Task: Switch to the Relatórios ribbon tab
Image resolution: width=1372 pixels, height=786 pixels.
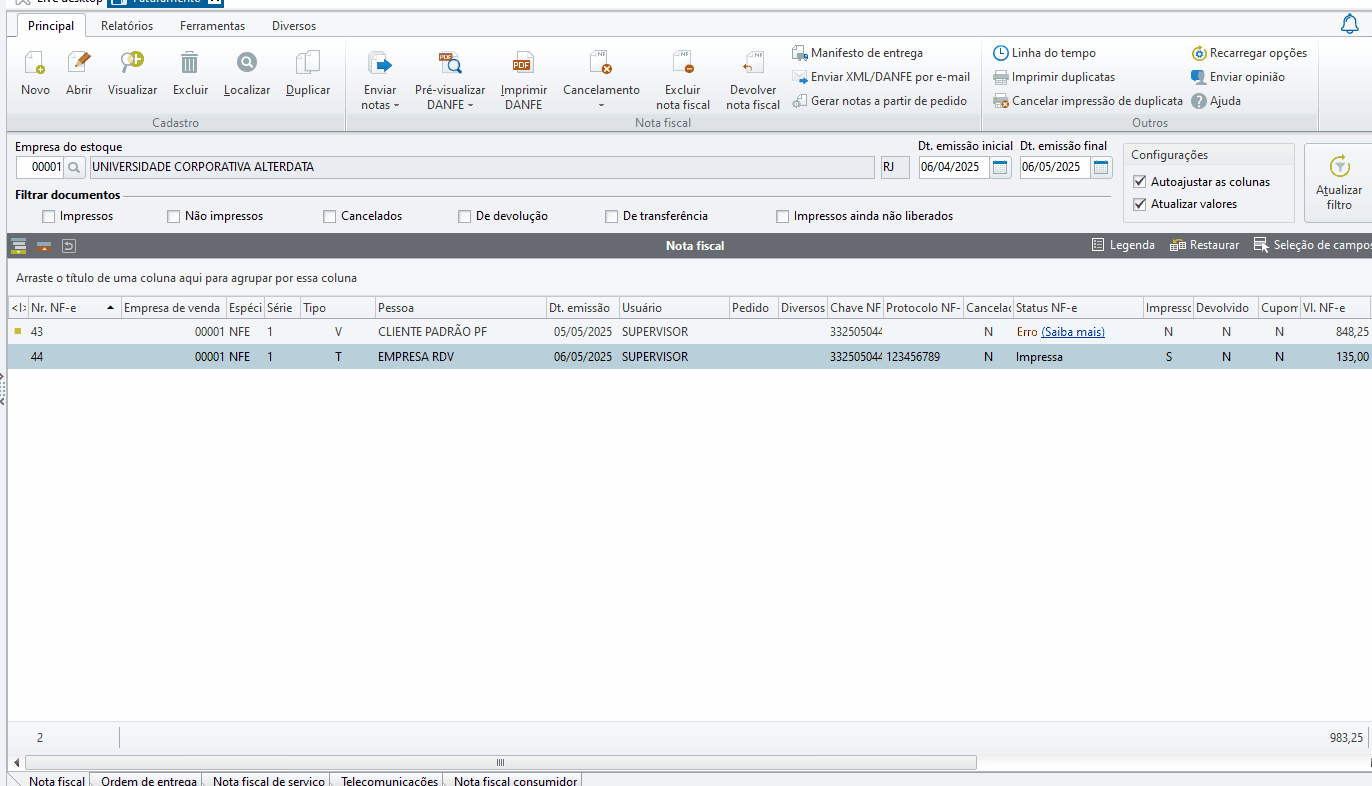Action: coord(127,26)
